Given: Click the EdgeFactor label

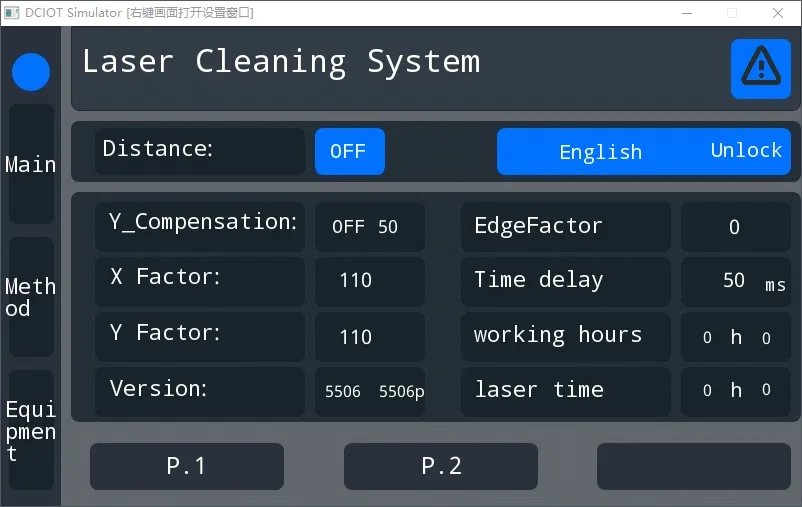Looking at the screenshot, I should 538,226.
